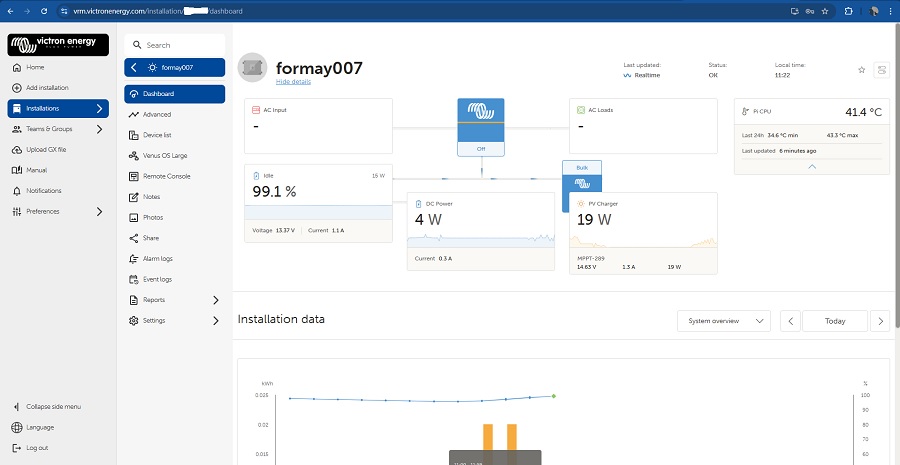The width and height of the screenshot is (900, 465).
Task: Select Advanced in installation menu
Action: (156, 114)
